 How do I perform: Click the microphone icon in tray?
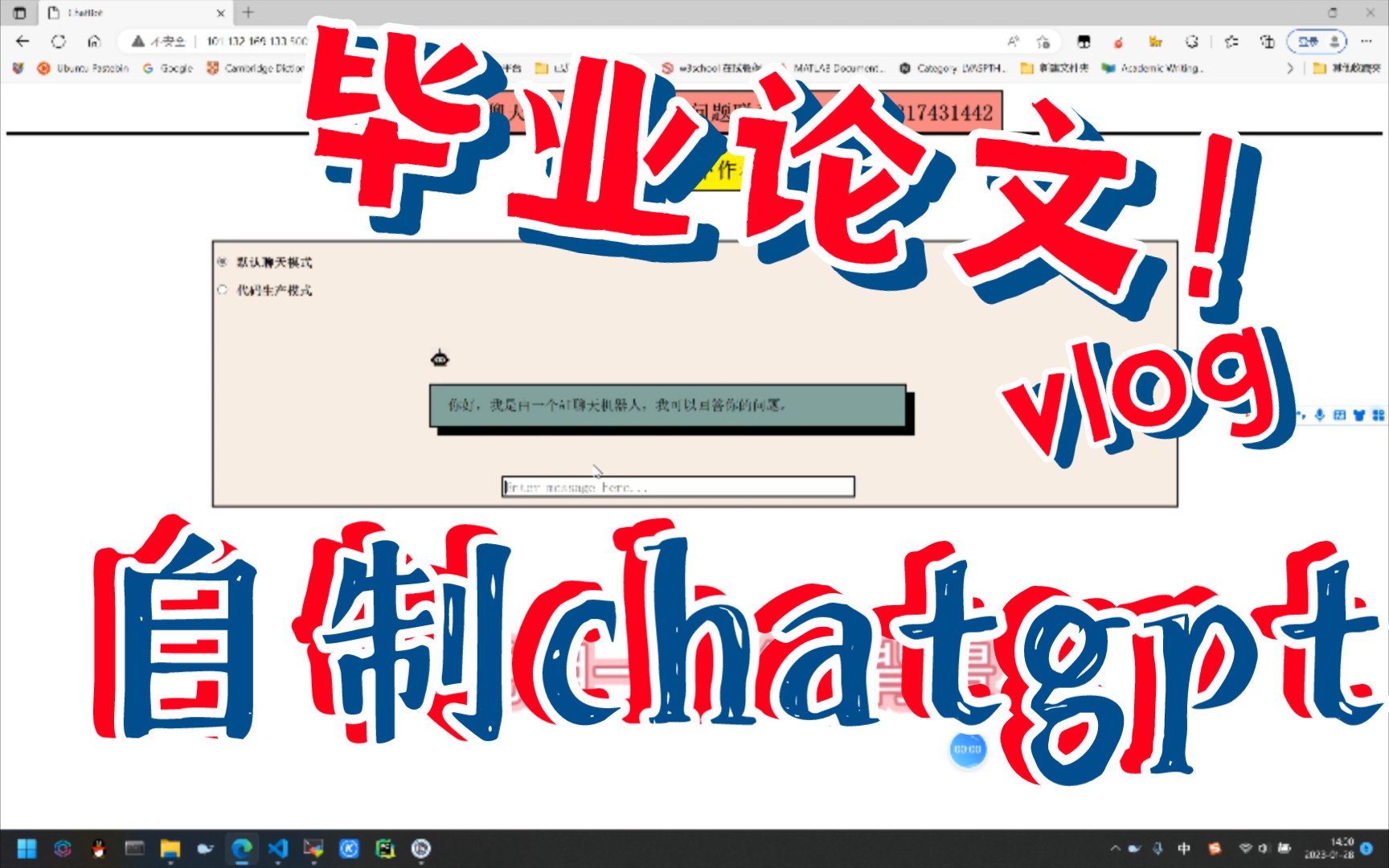pos(1158,849)
